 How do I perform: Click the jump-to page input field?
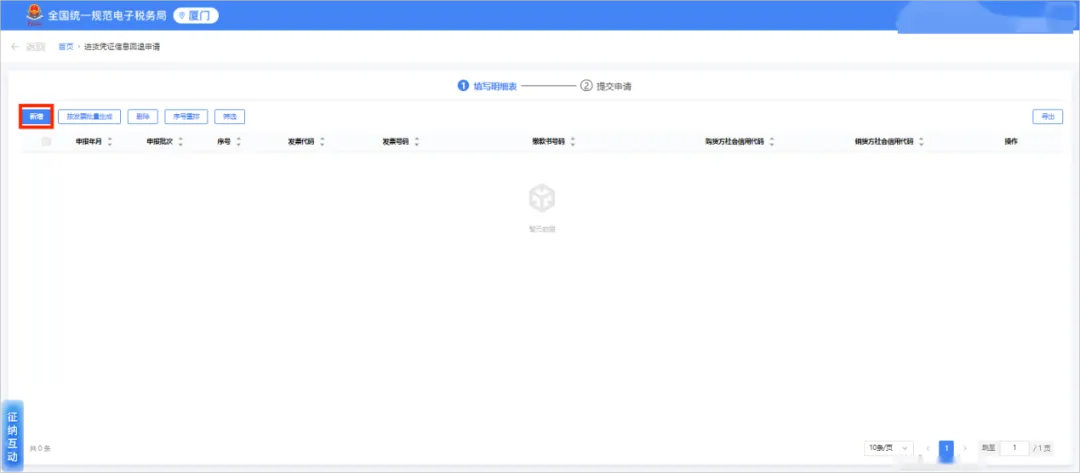[x=1015, y=448]
